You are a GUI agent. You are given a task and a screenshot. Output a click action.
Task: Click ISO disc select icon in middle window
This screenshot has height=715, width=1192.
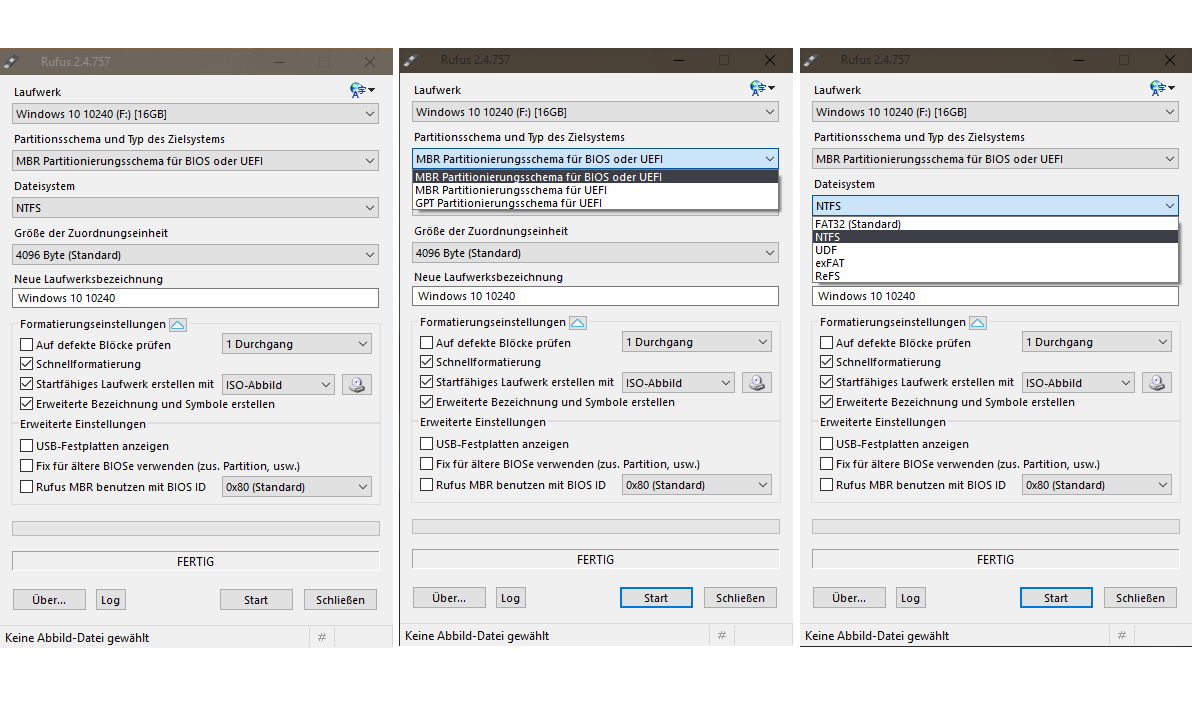point(756,382)
